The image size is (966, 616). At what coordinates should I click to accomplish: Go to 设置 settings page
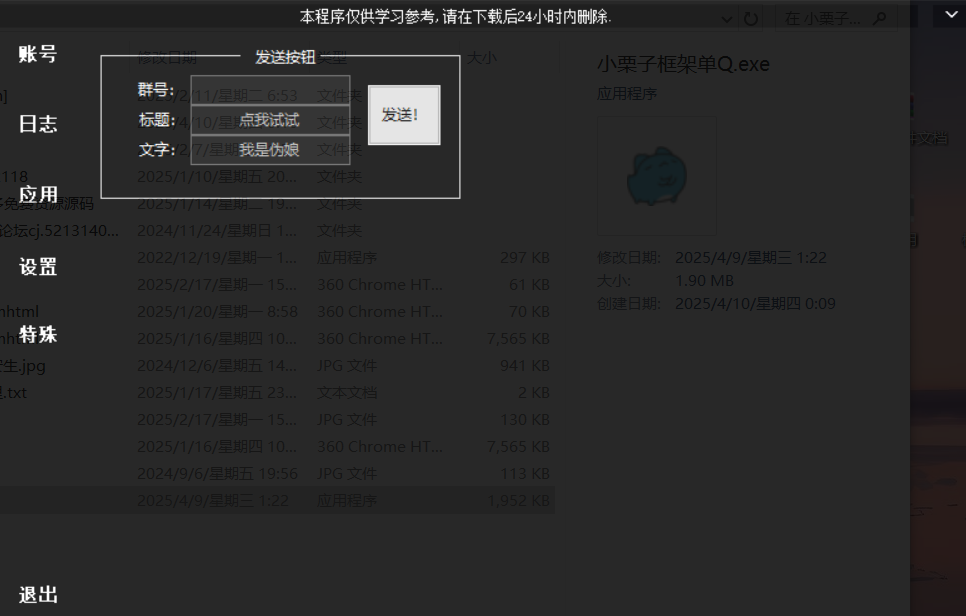[38, 267]
